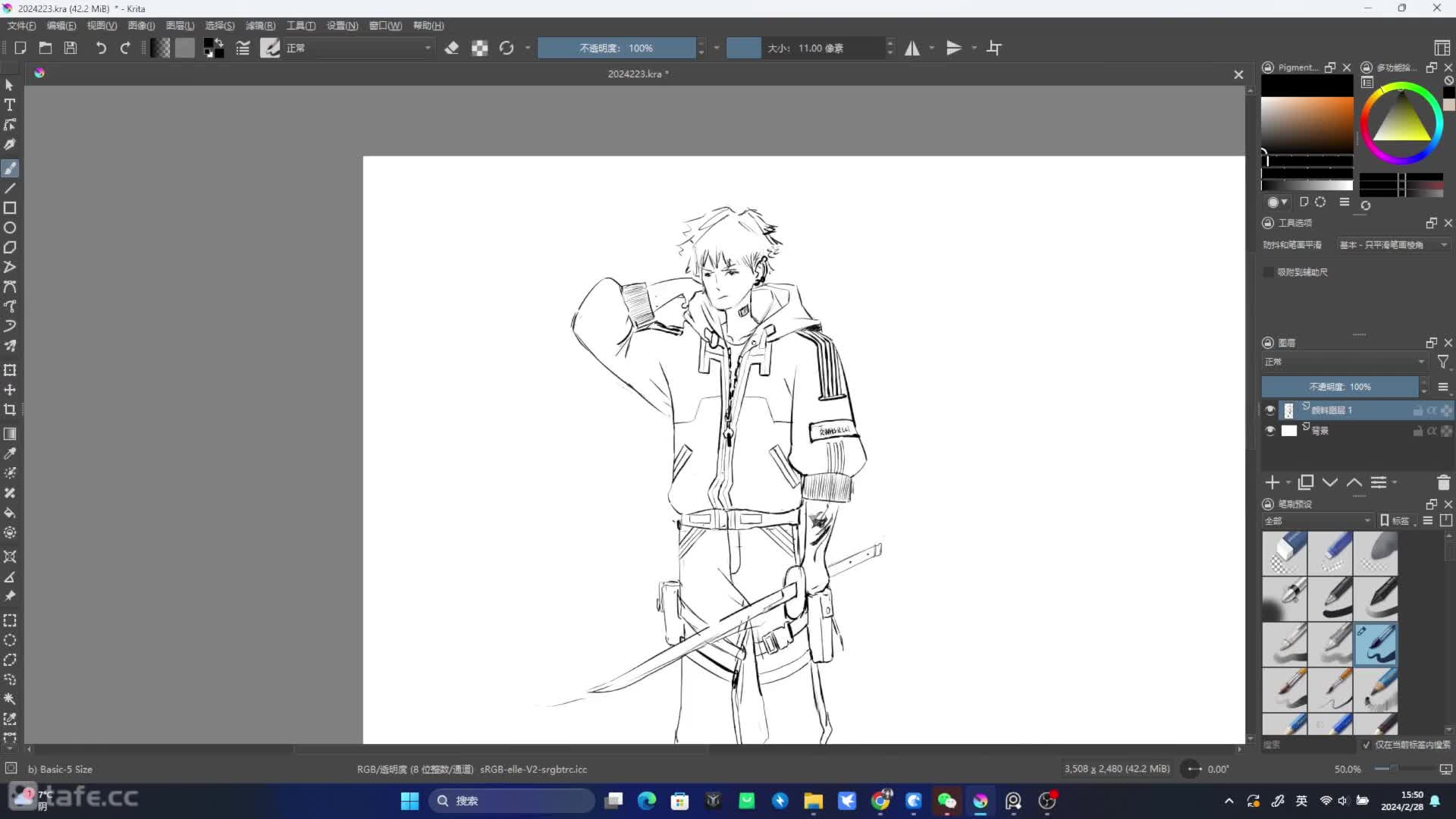Click the layer opacity 100% slider

tap(1340, 387)
